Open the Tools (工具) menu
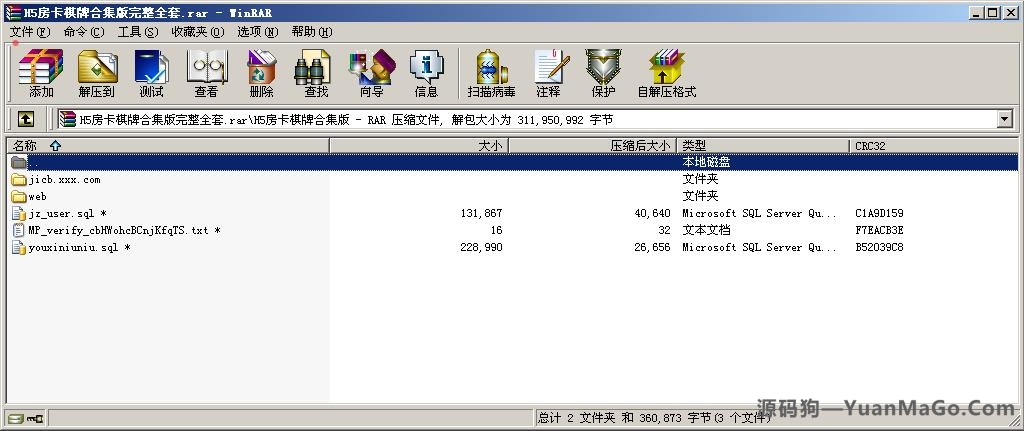Image resolution: width=1024 pixels, height=431 pixels. pyautogui.click(x=138, y=32)
